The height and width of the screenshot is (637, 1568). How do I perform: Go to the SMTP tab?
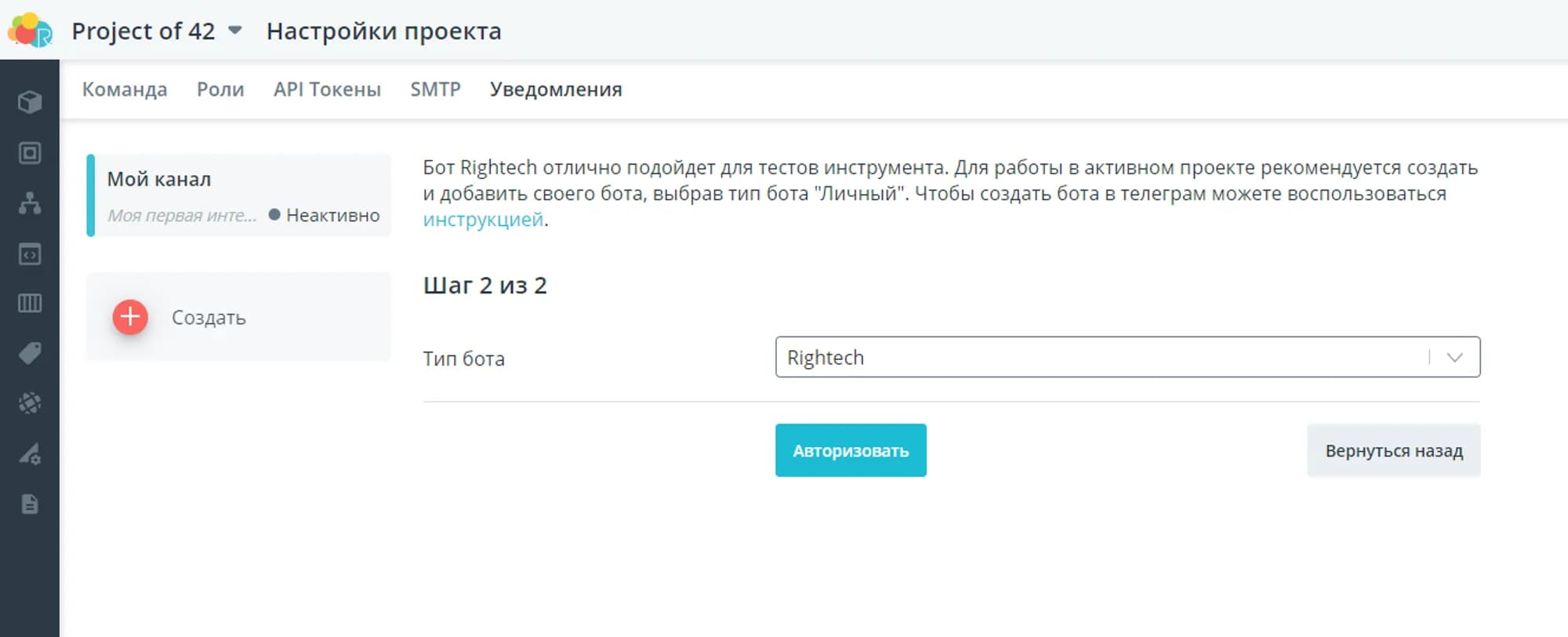[435, 89]
